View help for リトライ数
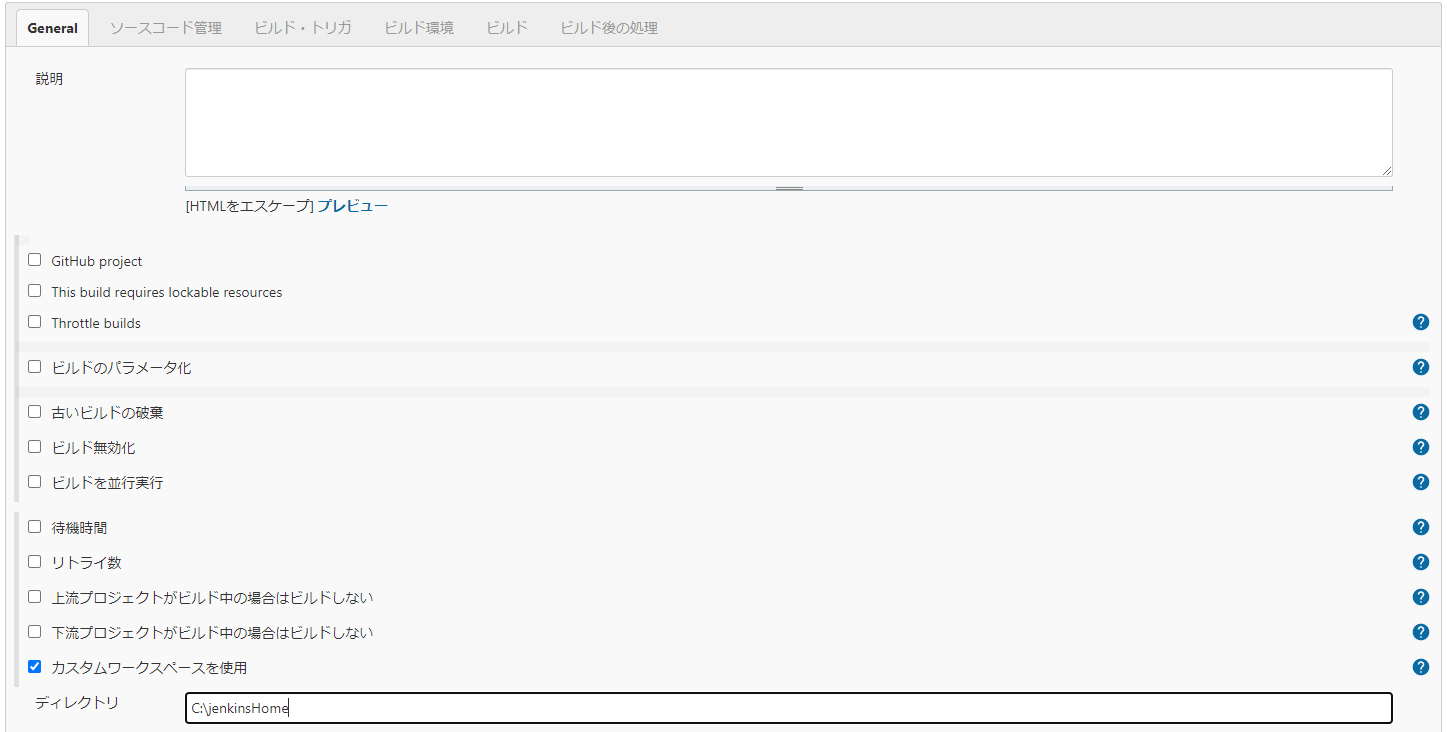The height and width of the screenshot is (732, 1447). [x=1420, y=562]
